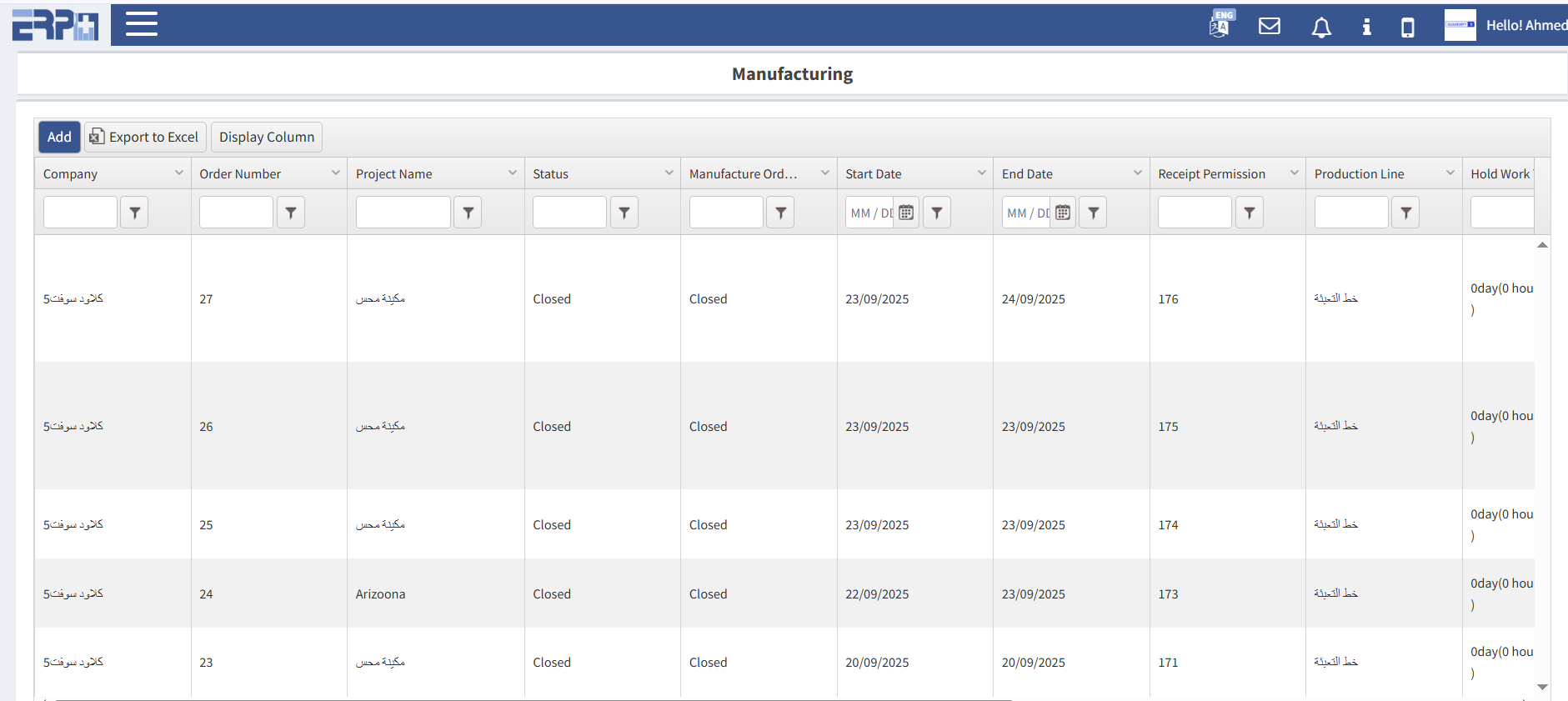The image size is (1568, 701).
Task: Click the information 'i' icon
Action: pyautogui.click(x=1366, y=27)
